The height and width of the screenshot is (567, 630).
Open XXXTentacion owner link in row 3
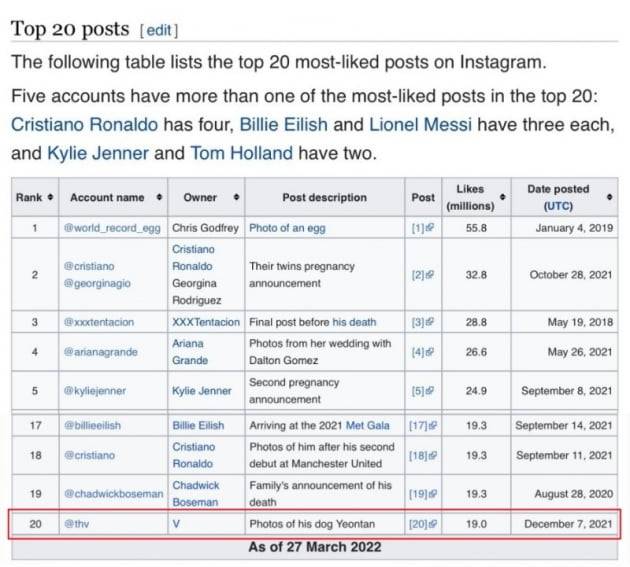(206, 322)
